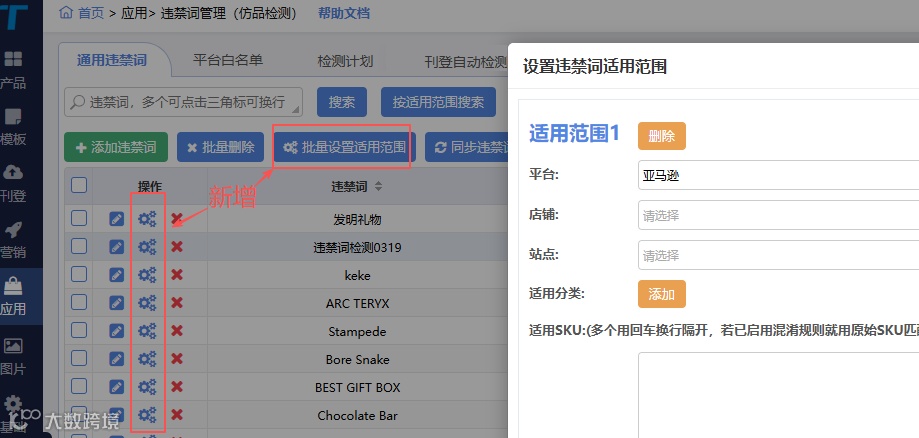Edit the Bore Snake row
The width and height of the screenshot is (919, 438).
pos(117,359)
